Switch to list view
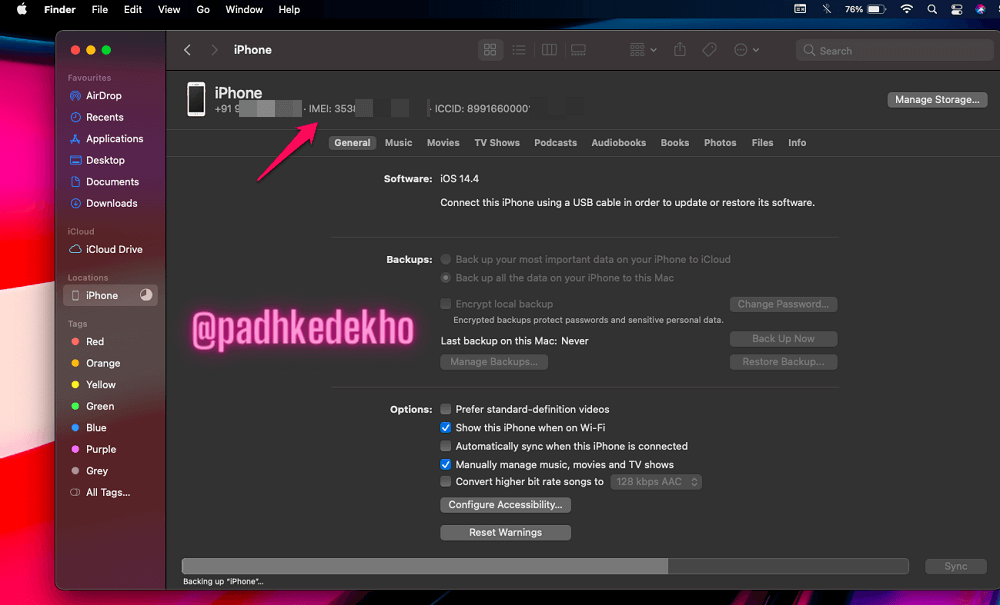This screenshot has height=605, width=1000. click(519, 50)
